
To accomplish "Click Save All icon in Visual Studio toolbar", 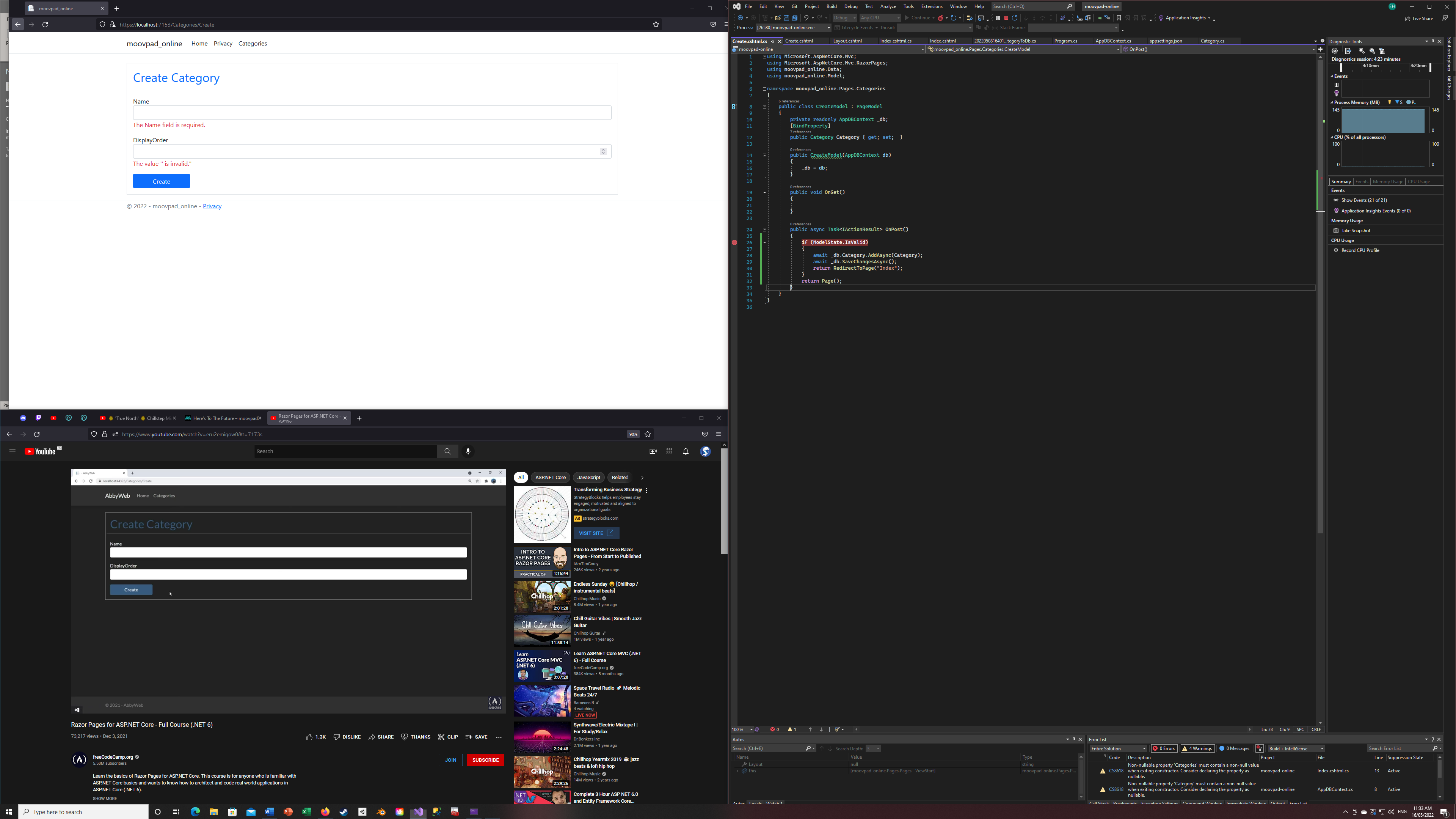I will pyautogui.click(x=794, y=18).
